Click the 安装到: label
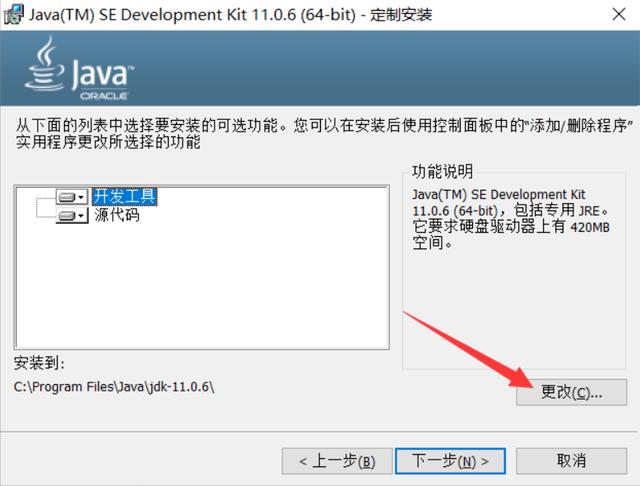The width and height of the screenshot is (640, 486). pyautogui.click(x=39, y=363)
